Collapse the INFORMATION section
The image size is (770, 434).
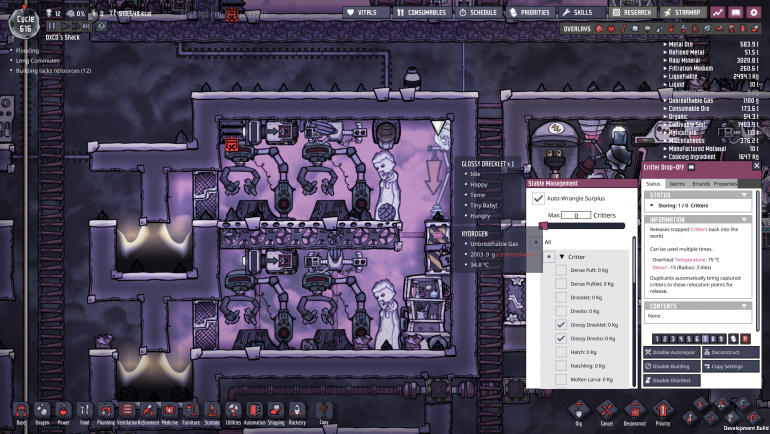(744, 219)
